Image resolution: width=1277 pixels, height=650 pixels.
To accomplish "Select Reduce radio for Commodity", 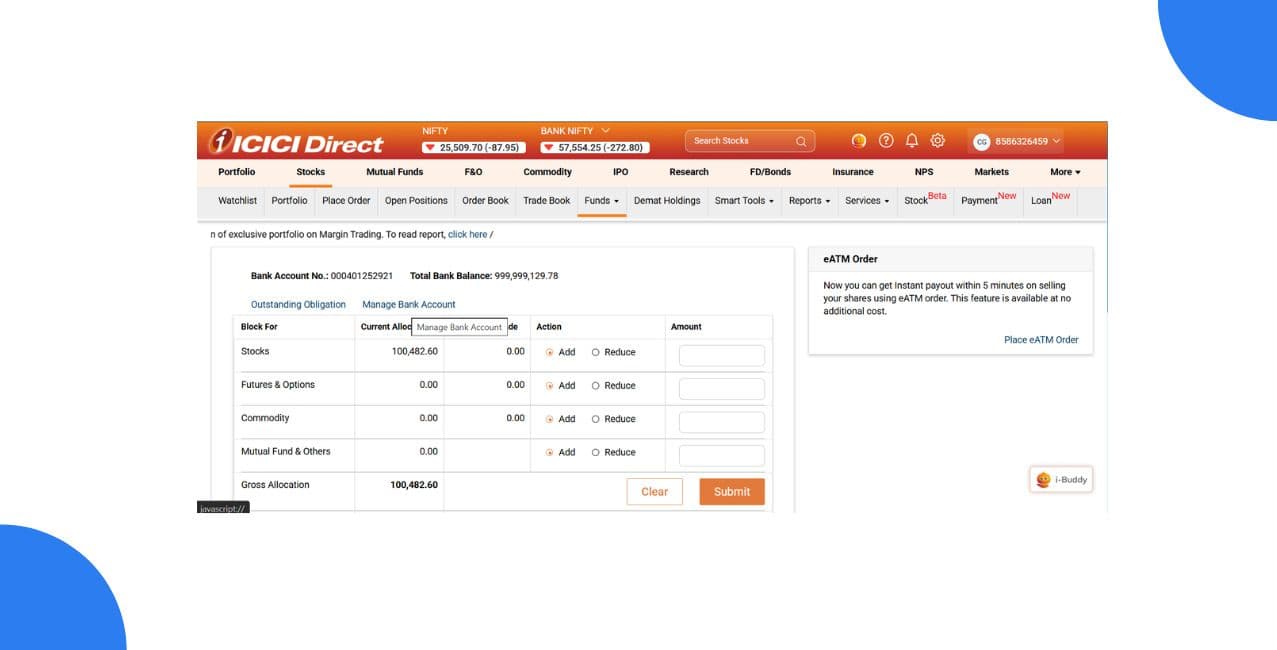I will click(596, 419).
